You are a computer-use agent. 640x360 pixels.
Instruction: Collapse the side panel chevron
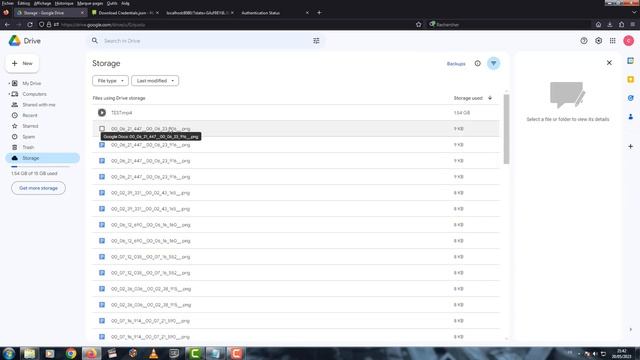pyautogui.click(x=631, y=329)
